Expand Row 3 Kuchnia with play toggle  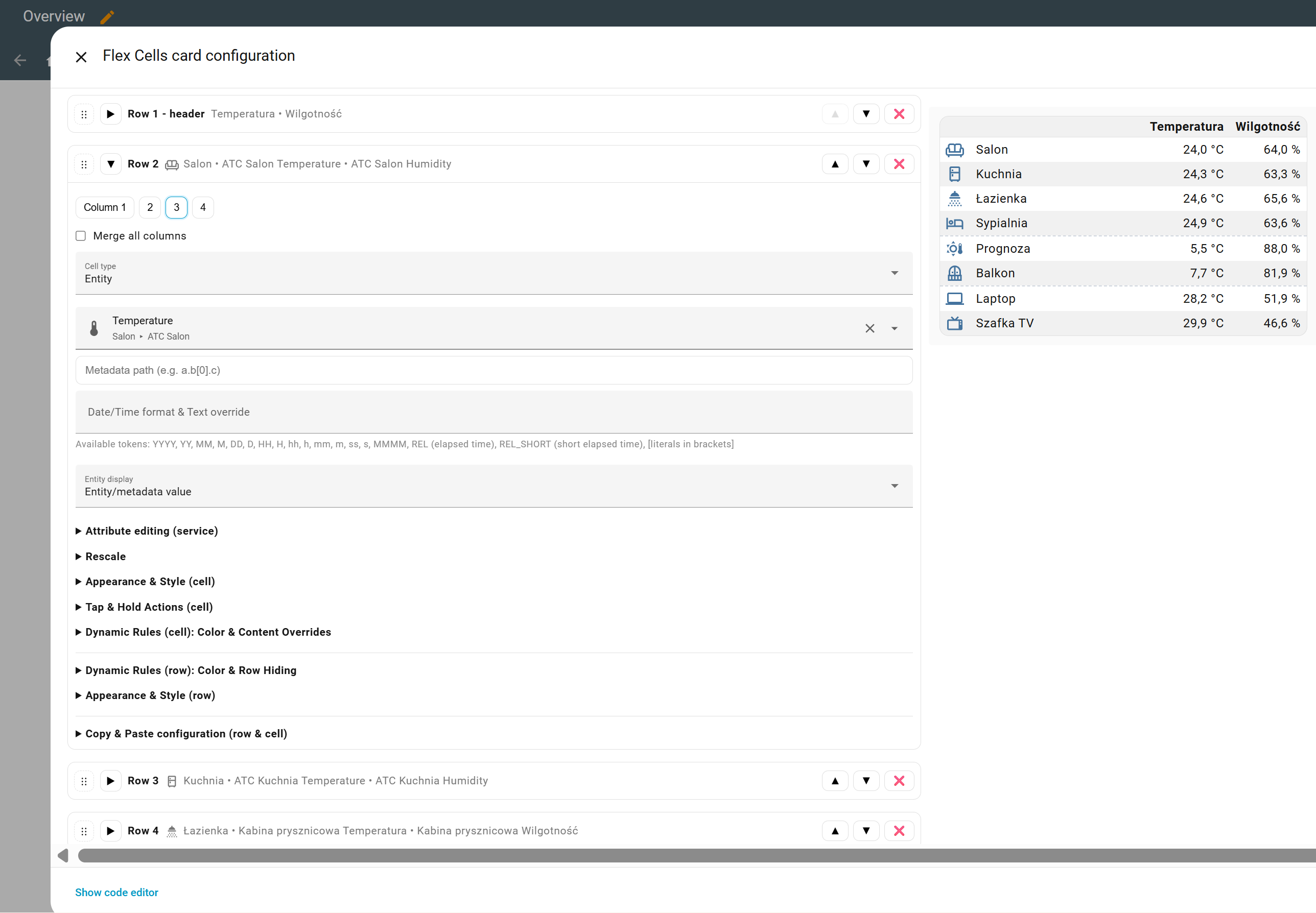pos(110,781)
